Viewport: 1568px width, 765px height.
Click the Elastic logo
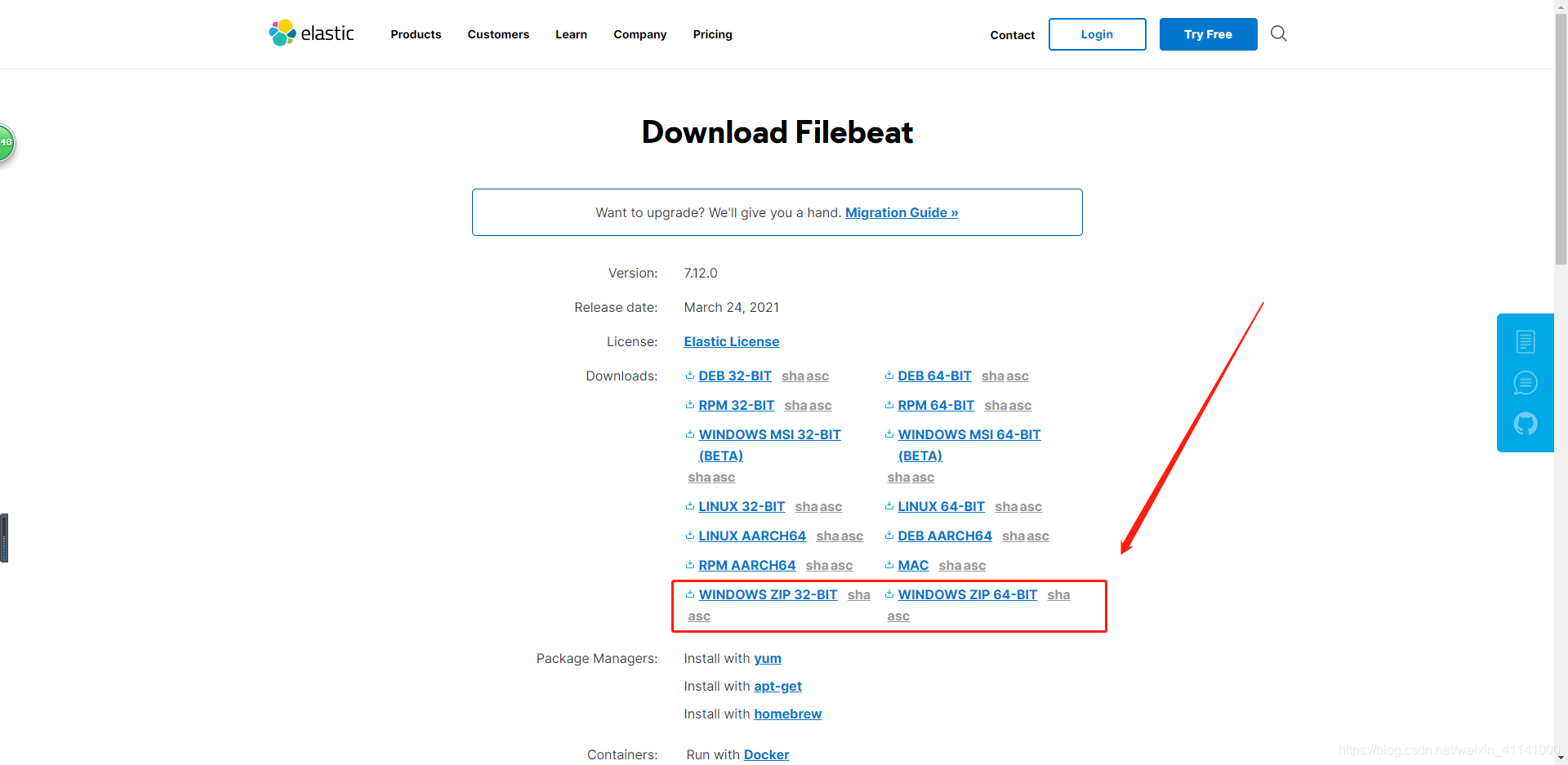point(311,33)
